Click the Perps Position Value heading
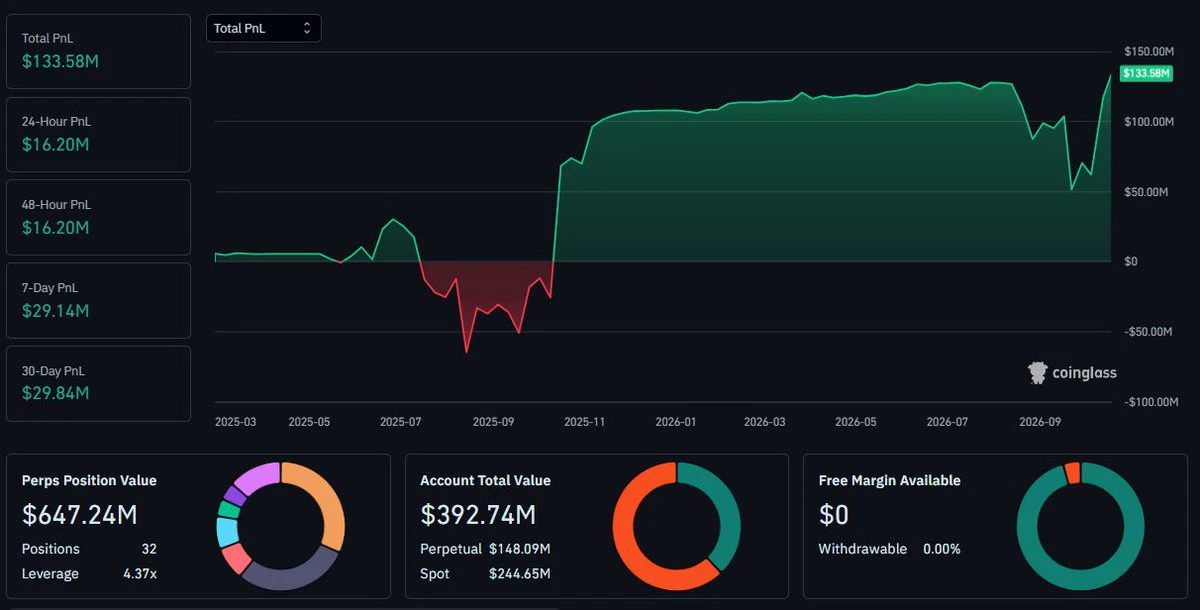1200x610 pixels. (x=89, y=481)
